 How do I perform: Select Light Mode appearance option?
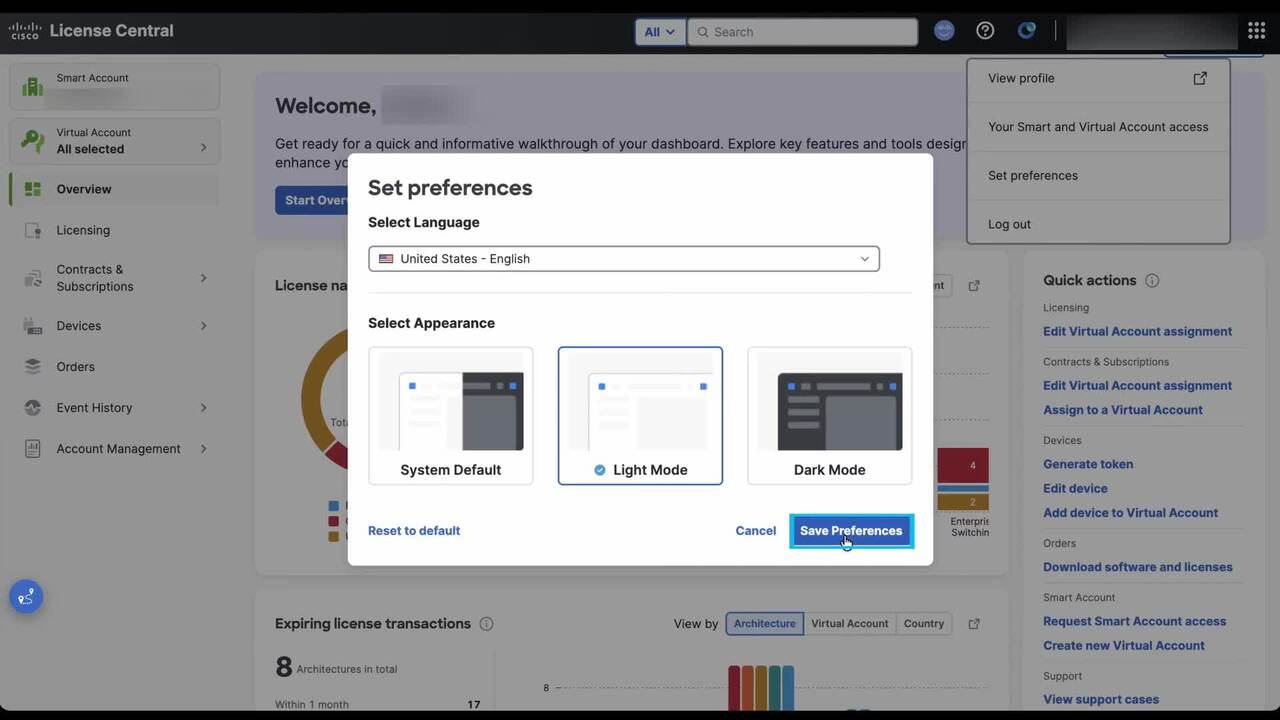coord(640,416)
